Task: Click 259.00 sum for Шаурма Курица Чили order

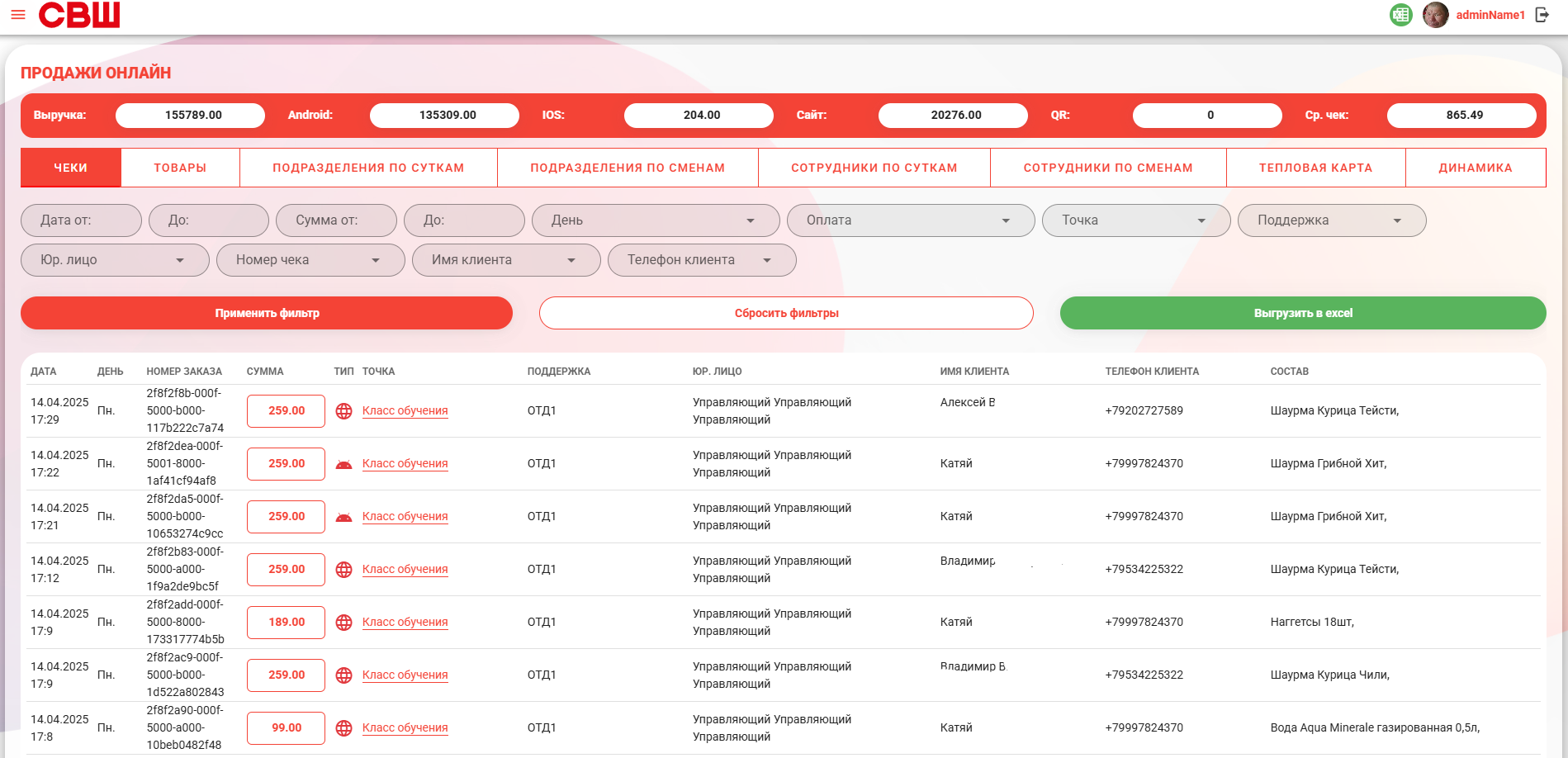Action: click(x=286, y=675)
